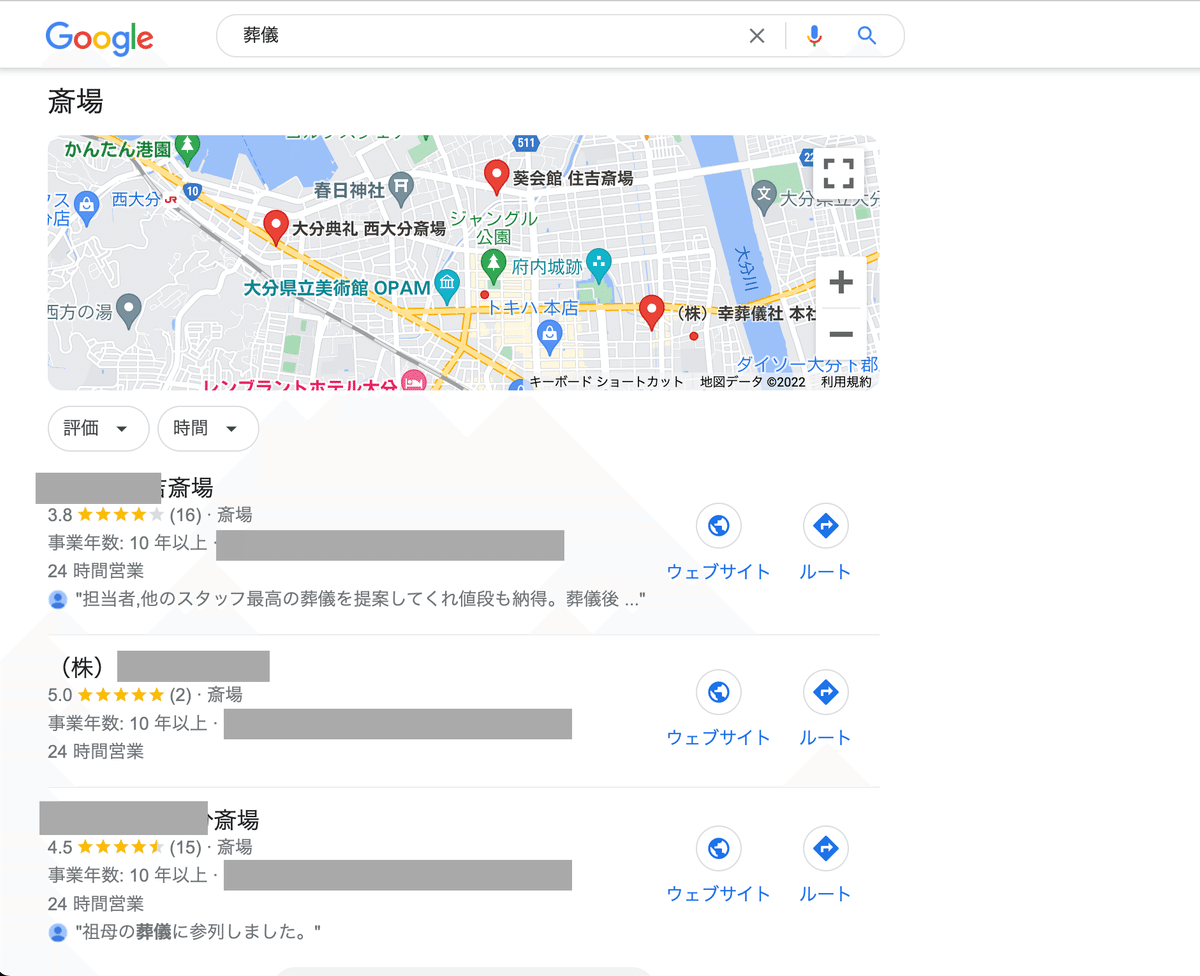Click the 府内城跡 landmark marker
Image resolution: width=1200 pixels, height=976 pixels.
pos(598,264)
